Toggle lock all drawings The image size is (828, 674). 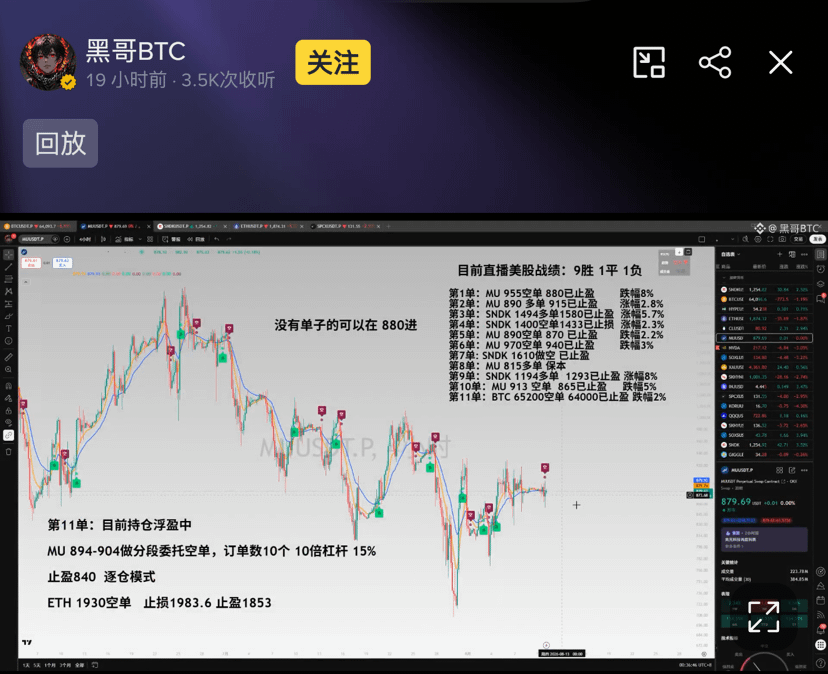pos(8,411)
